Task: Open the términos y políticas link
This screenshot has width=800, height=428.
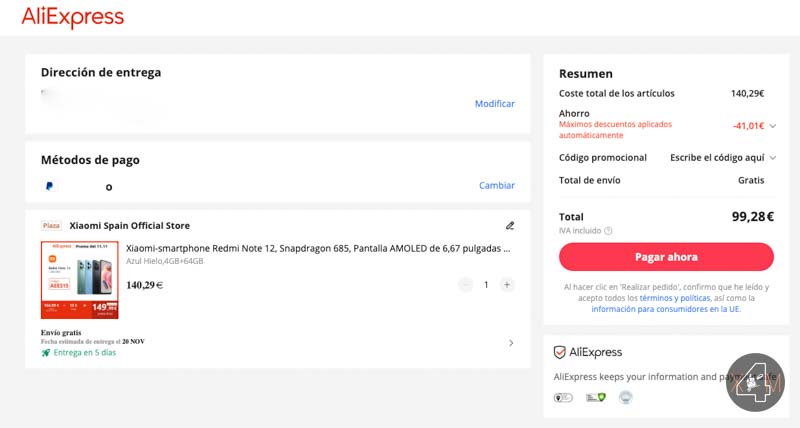Action: point(674,298)
